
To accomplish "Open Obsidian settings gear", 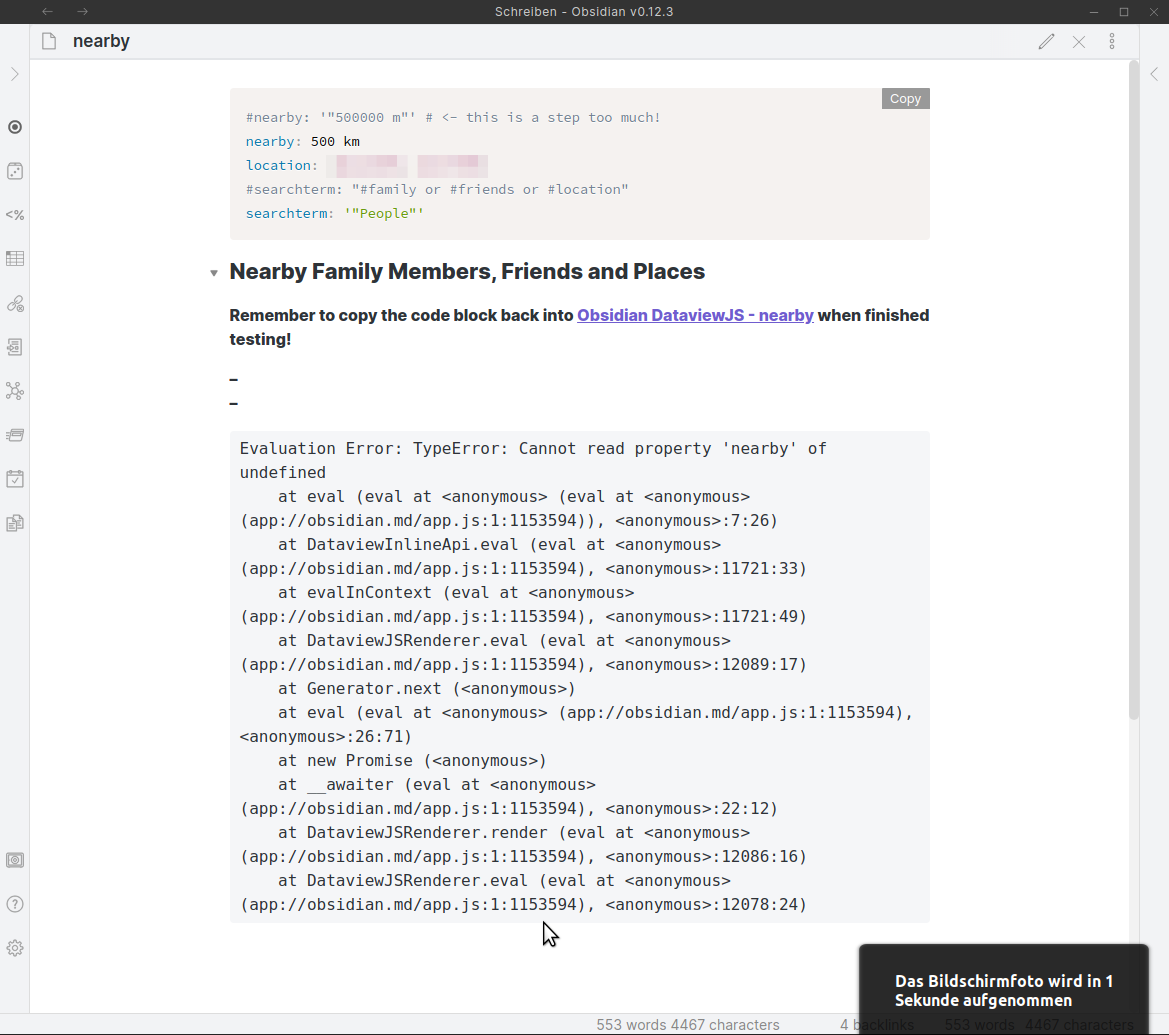I will coord(15,947).
